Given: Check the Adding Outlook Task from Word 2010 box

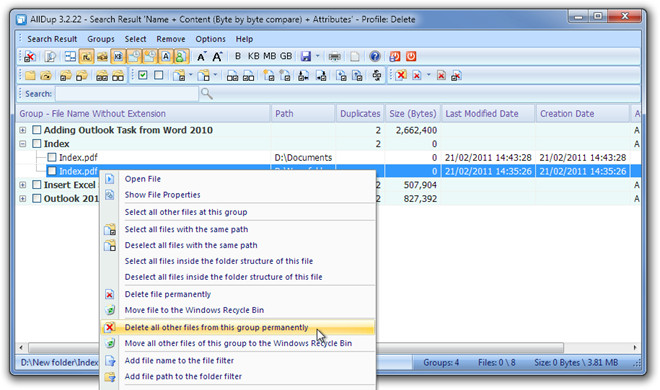Looking at the screenshot, I should click(x=37, y=130).
